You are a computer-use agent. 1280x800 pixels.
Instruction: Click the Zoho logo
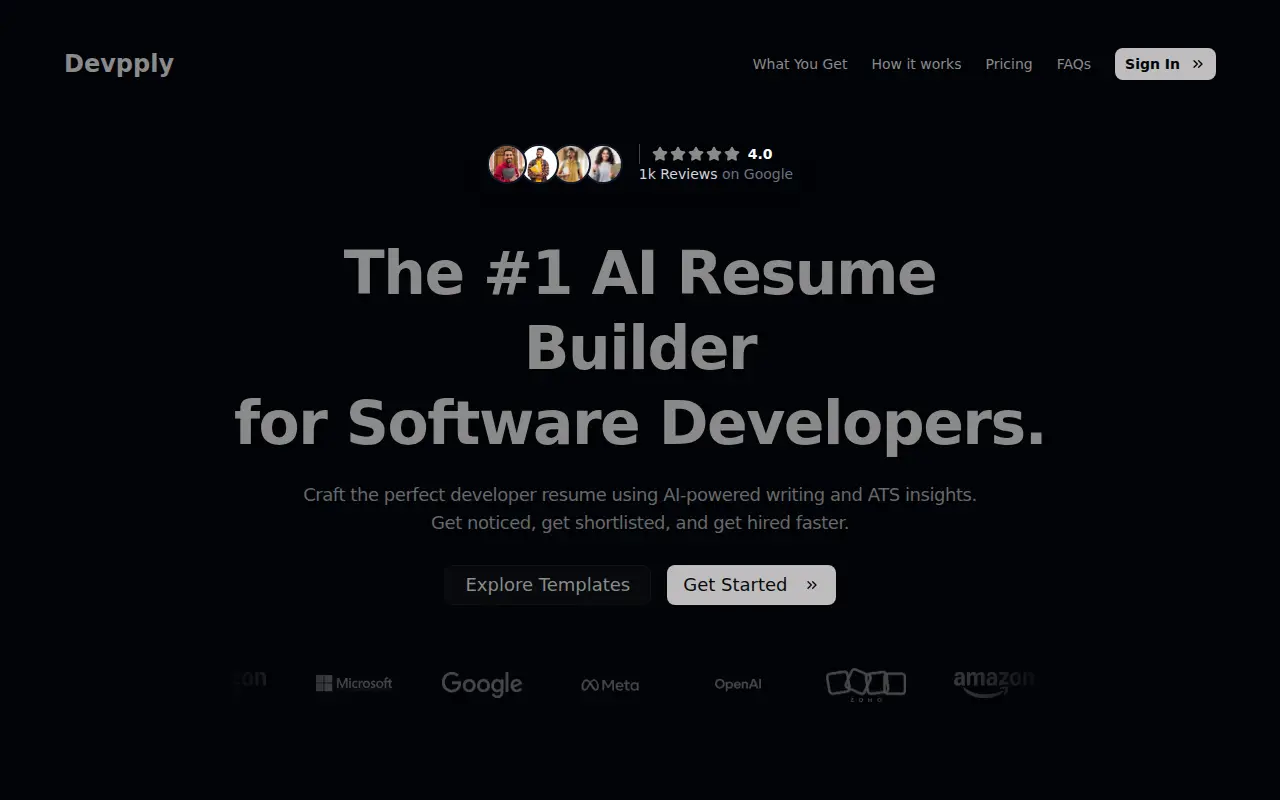(866, 685)
